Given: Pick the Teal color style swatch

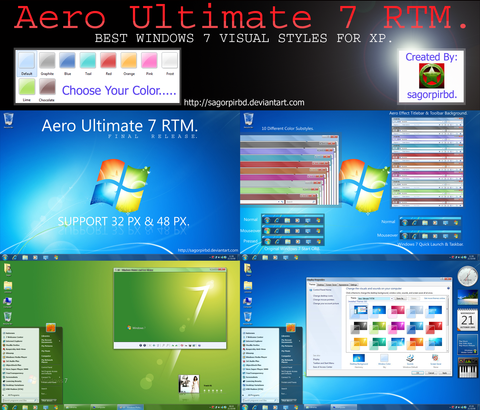Looking at the screenshot, I should click(x=88, y=61).
